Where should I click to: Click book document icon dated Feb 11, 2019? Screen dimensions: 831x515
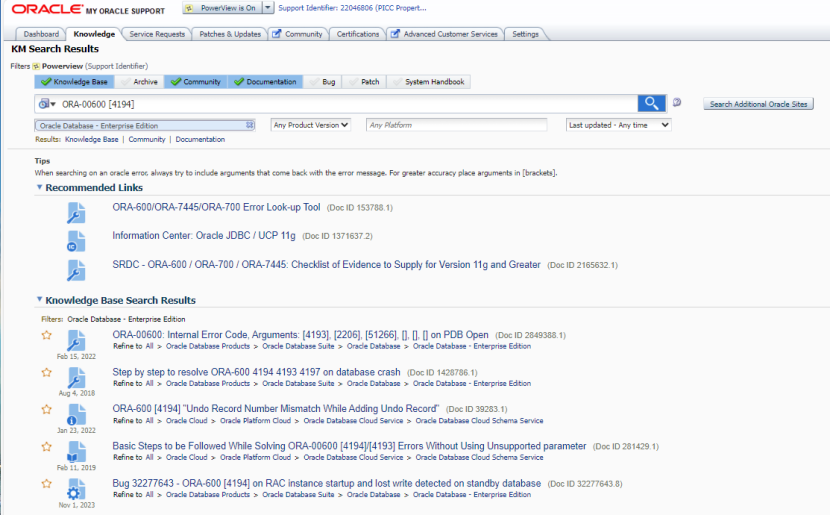pos(76,452)
